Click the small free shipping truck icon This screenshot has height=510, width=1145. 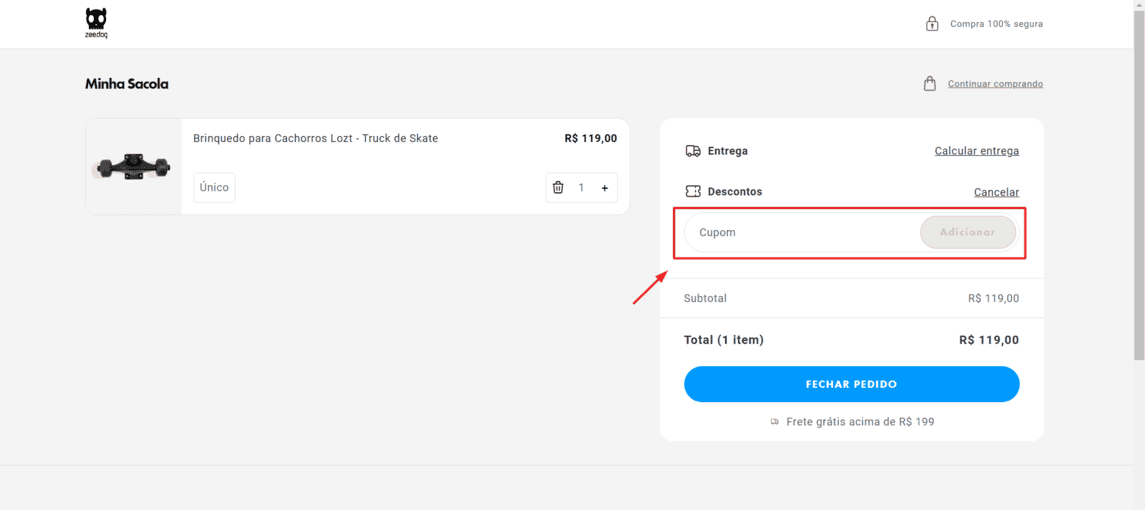click(x=775, y=422)
